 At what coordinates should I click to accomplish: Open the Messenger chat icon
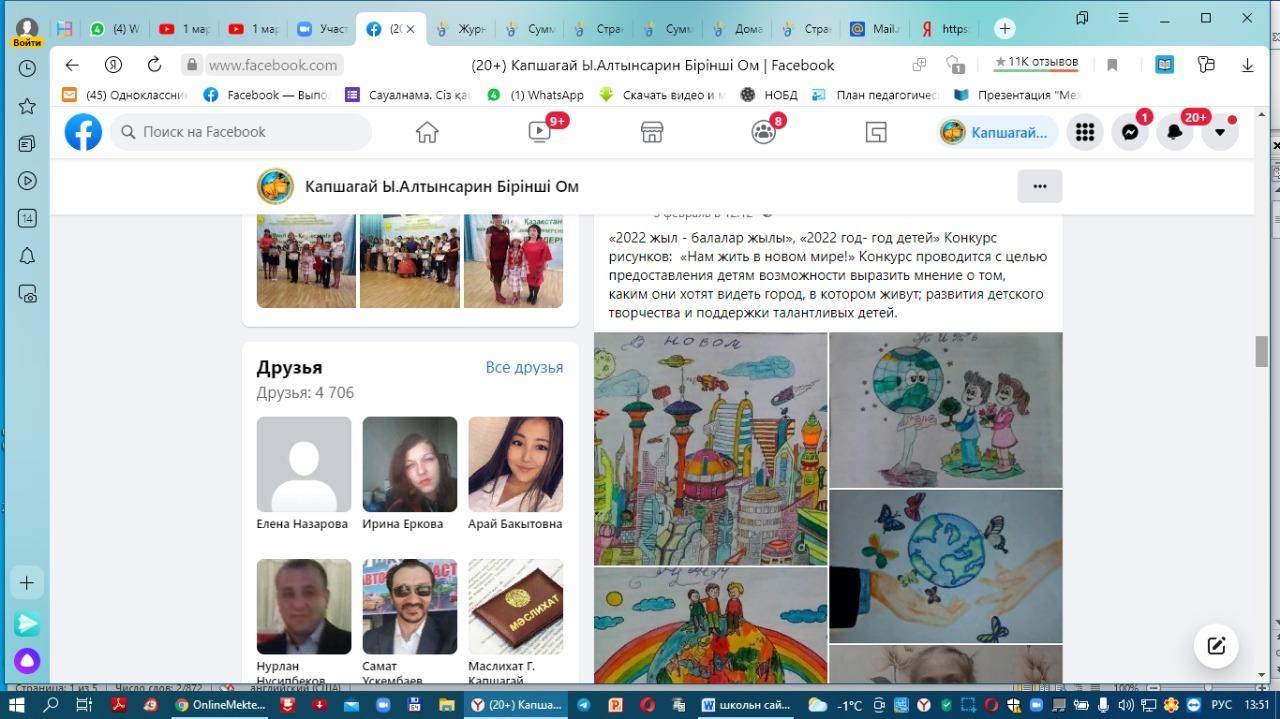pyautogui.click(x=1130, y=132)
